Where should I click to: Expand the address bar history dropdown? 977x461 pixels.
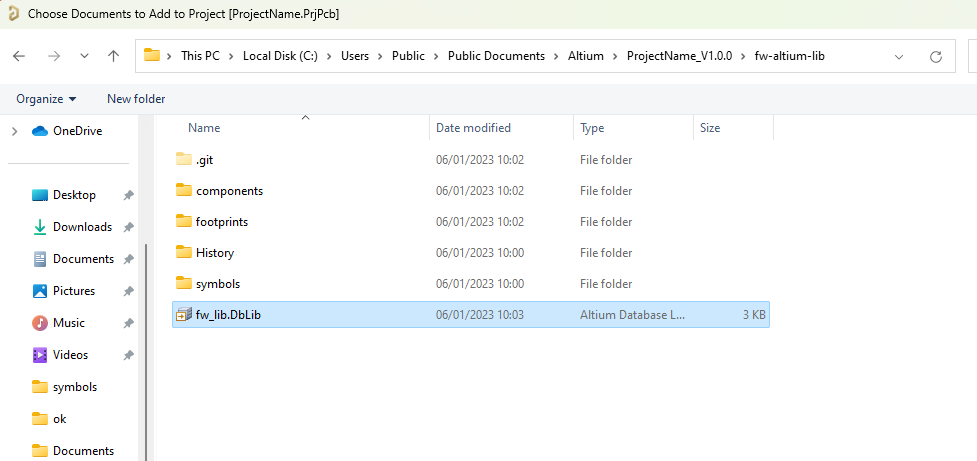pyautogui.click(x=898, y=57)
